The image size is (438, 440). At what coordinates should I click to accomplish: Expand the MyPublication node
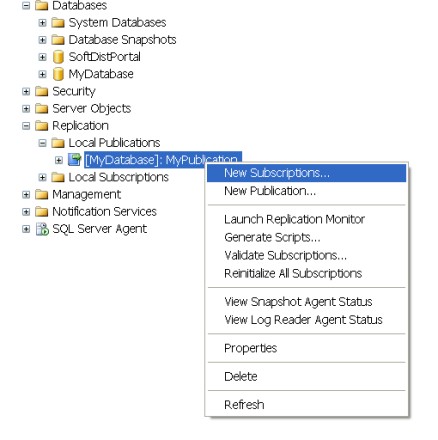point(59,160)
